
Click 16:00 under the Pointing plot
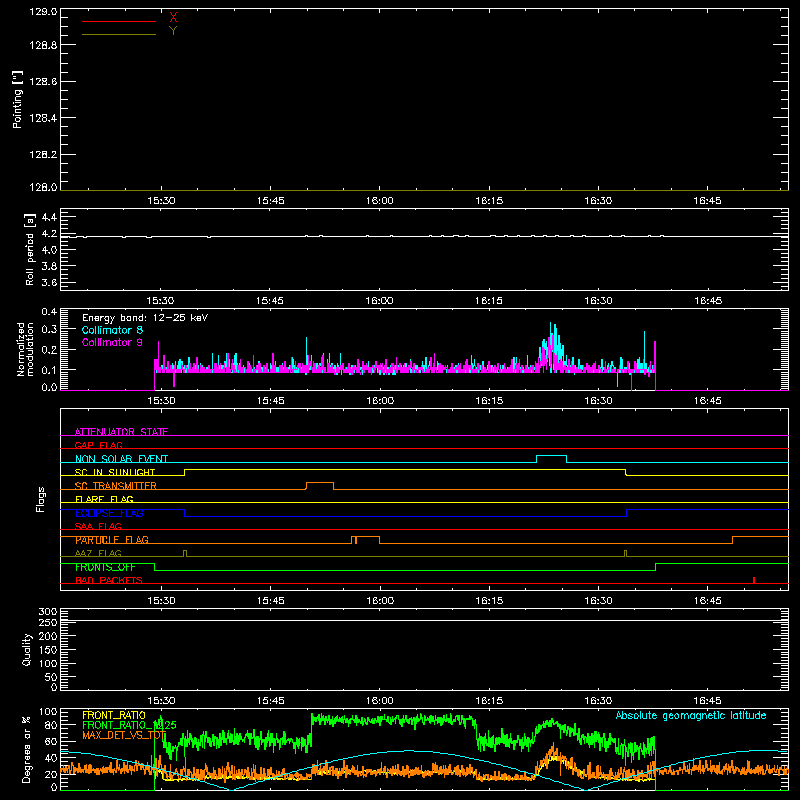[380, 201]
